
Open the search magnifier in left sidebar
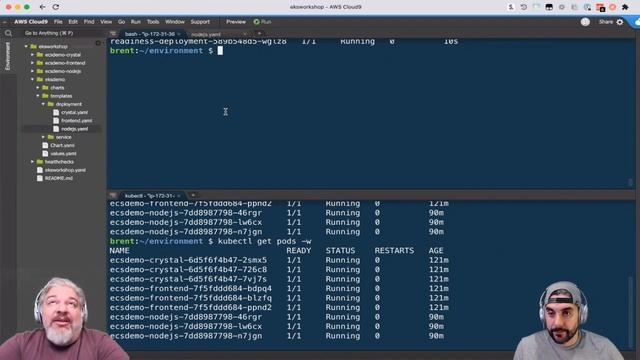pos(8,33)
